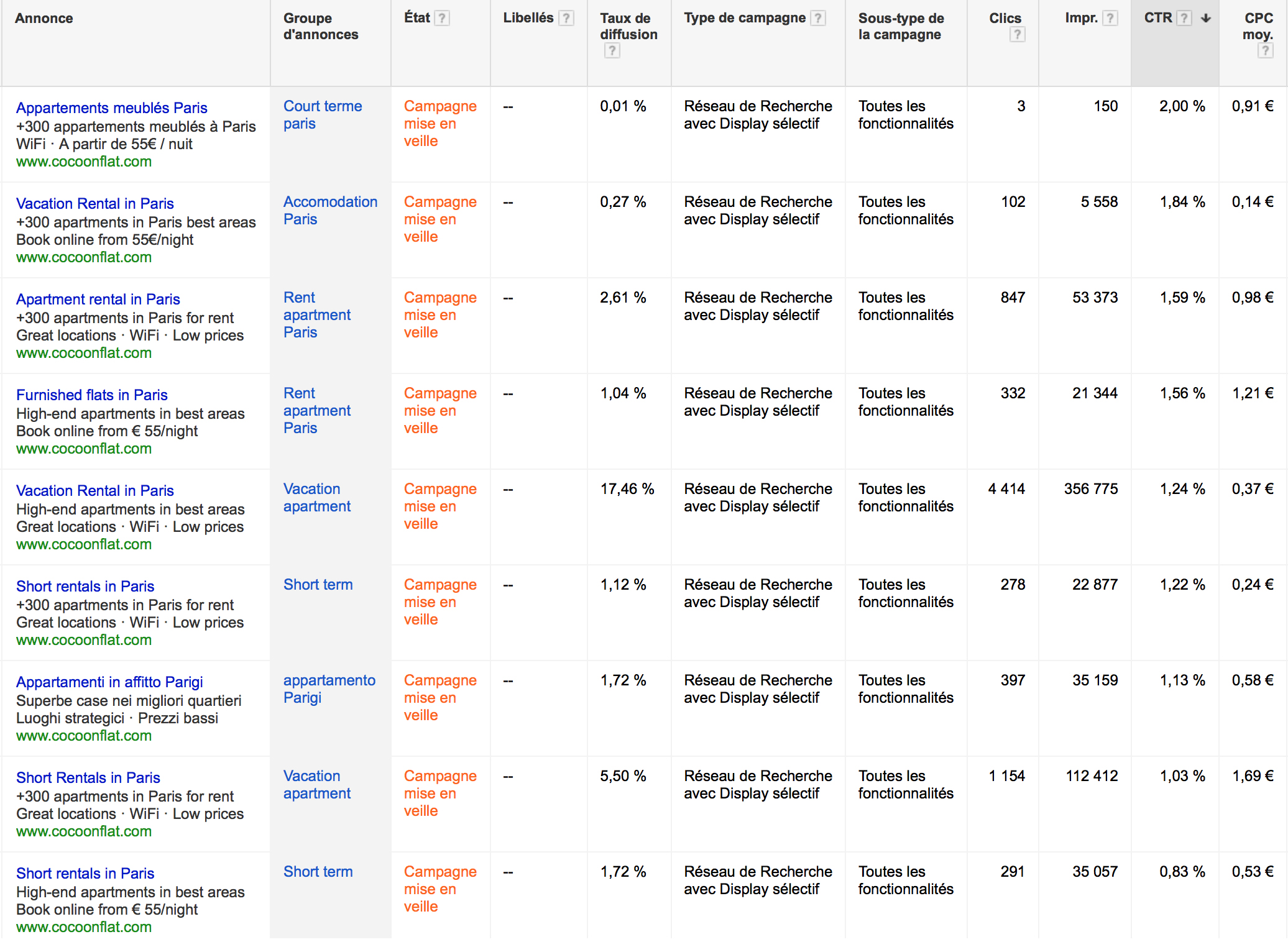Screen dimensions: 1288x942
Task: Select CPC value 1,69 €
Action: tap(1253, 776)
